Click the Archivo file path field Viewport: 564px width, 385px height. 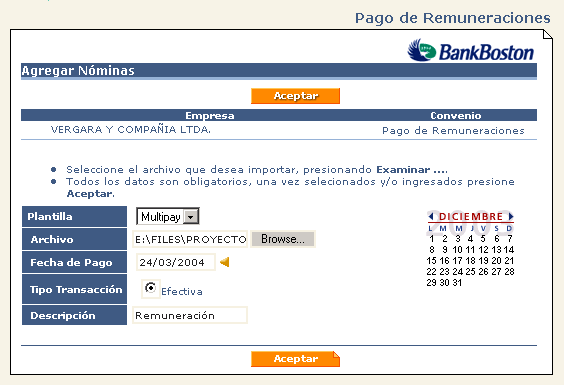click(190, 239)
